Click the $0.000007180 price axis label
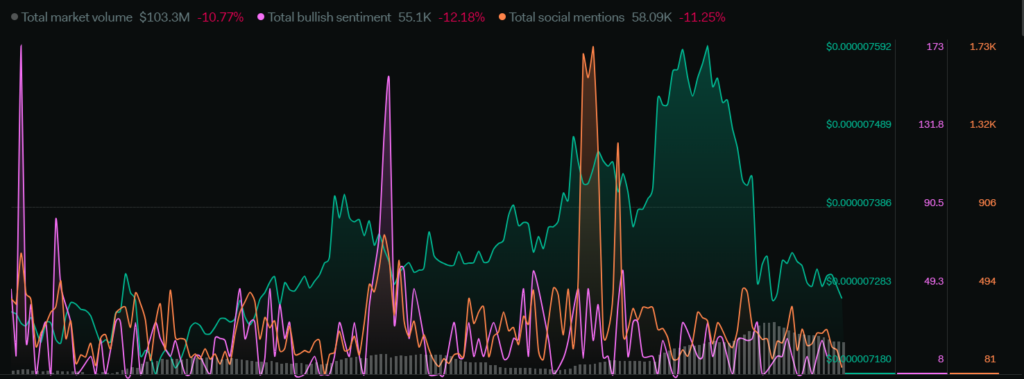The height and width of the screenshot is (379, 1024). pos(859,359)
